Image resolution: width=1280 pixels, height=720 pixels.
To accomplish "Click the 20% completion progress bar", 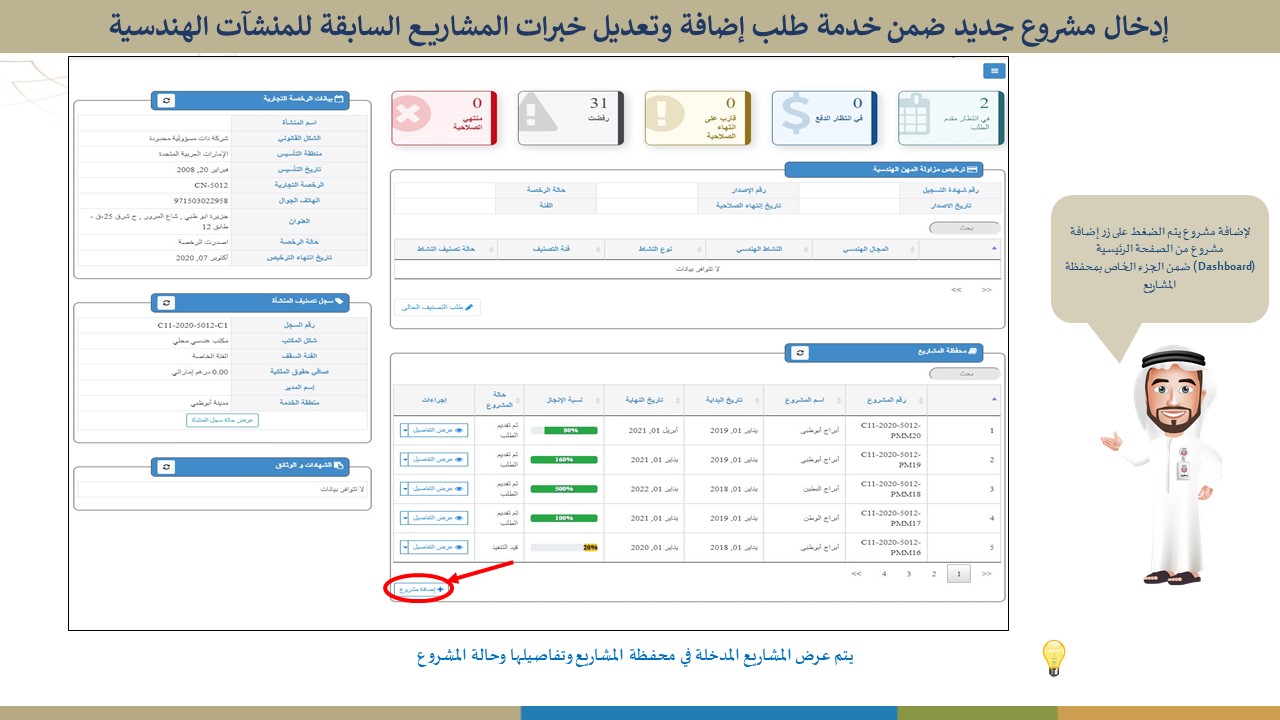I will tap(564, 548).
